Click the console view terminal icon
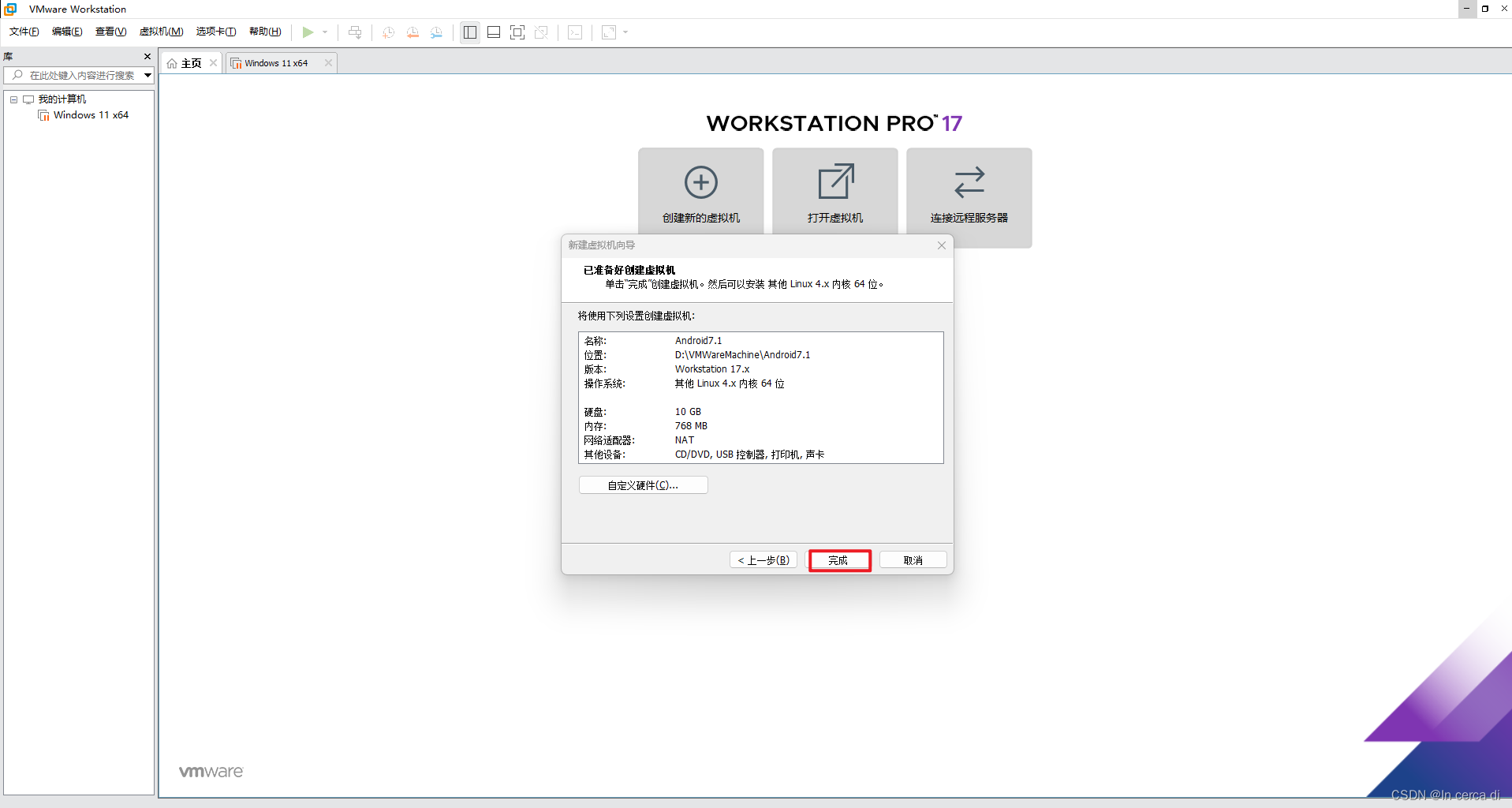Image resolution: width=1512 pixels, height=808 pixels. [x=575, y=32]
